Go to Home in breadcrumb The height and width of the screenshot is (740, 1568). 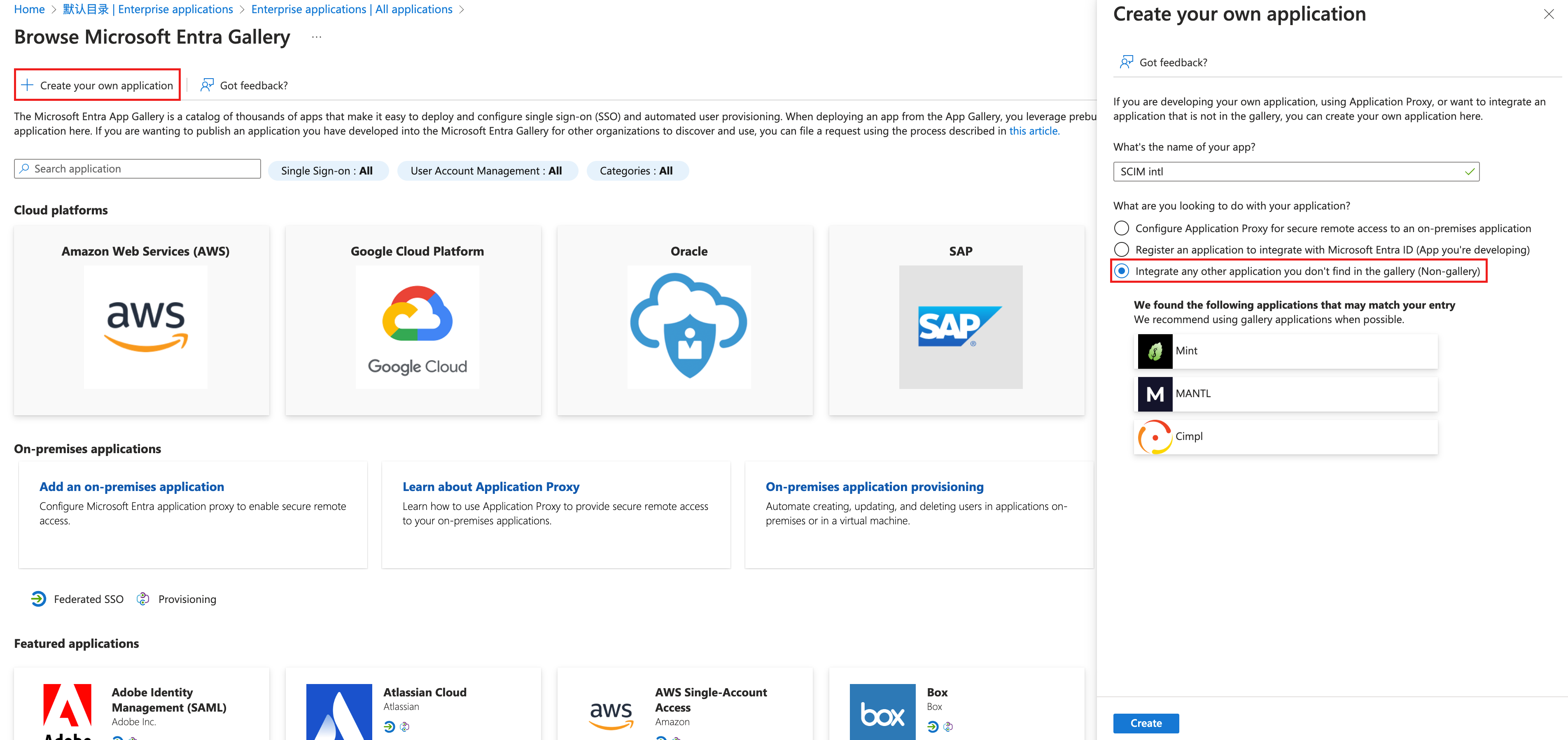coord(29,9)
